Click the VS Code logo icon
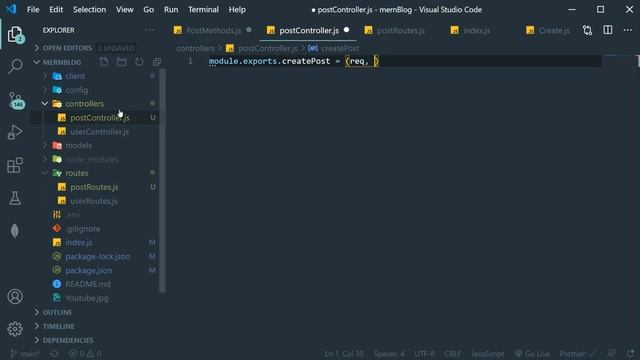Image resolution: width=640 pixels, height=360 pixels. pyautogui.click(x=11, y=9)
